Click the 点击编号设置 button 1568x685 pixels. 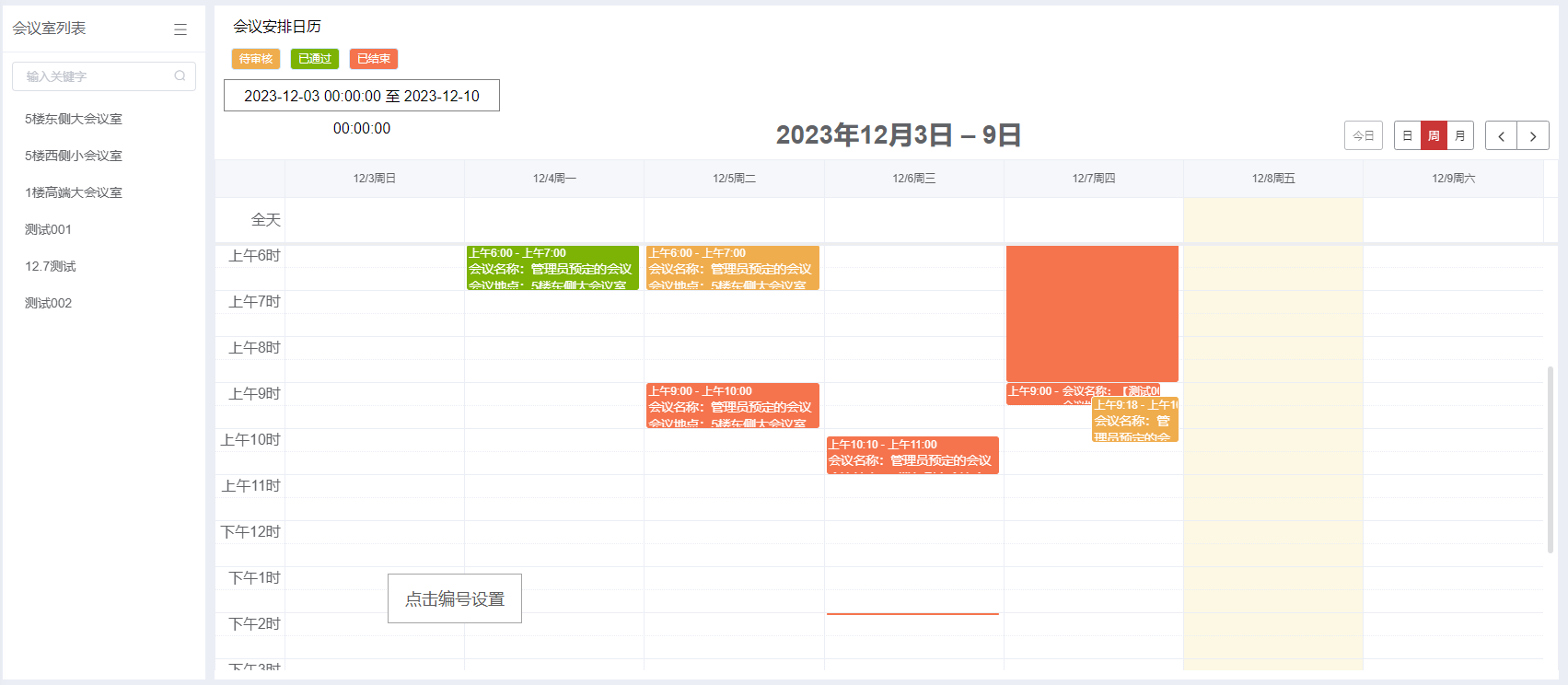pyautogui.click(x=454, y=598)
